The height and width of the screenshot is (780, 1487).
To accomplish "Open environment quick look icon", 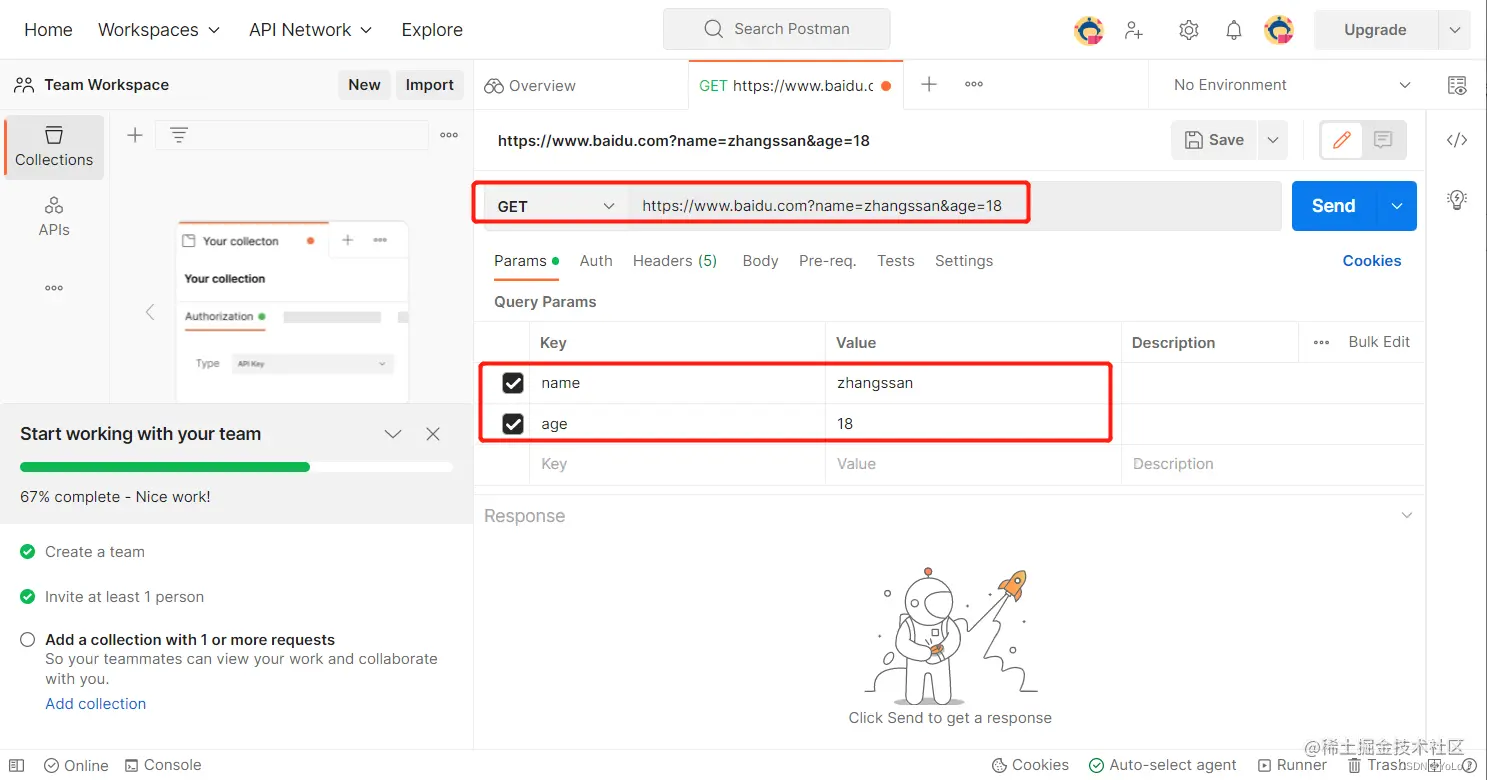I will click(x=1457, y=85).
